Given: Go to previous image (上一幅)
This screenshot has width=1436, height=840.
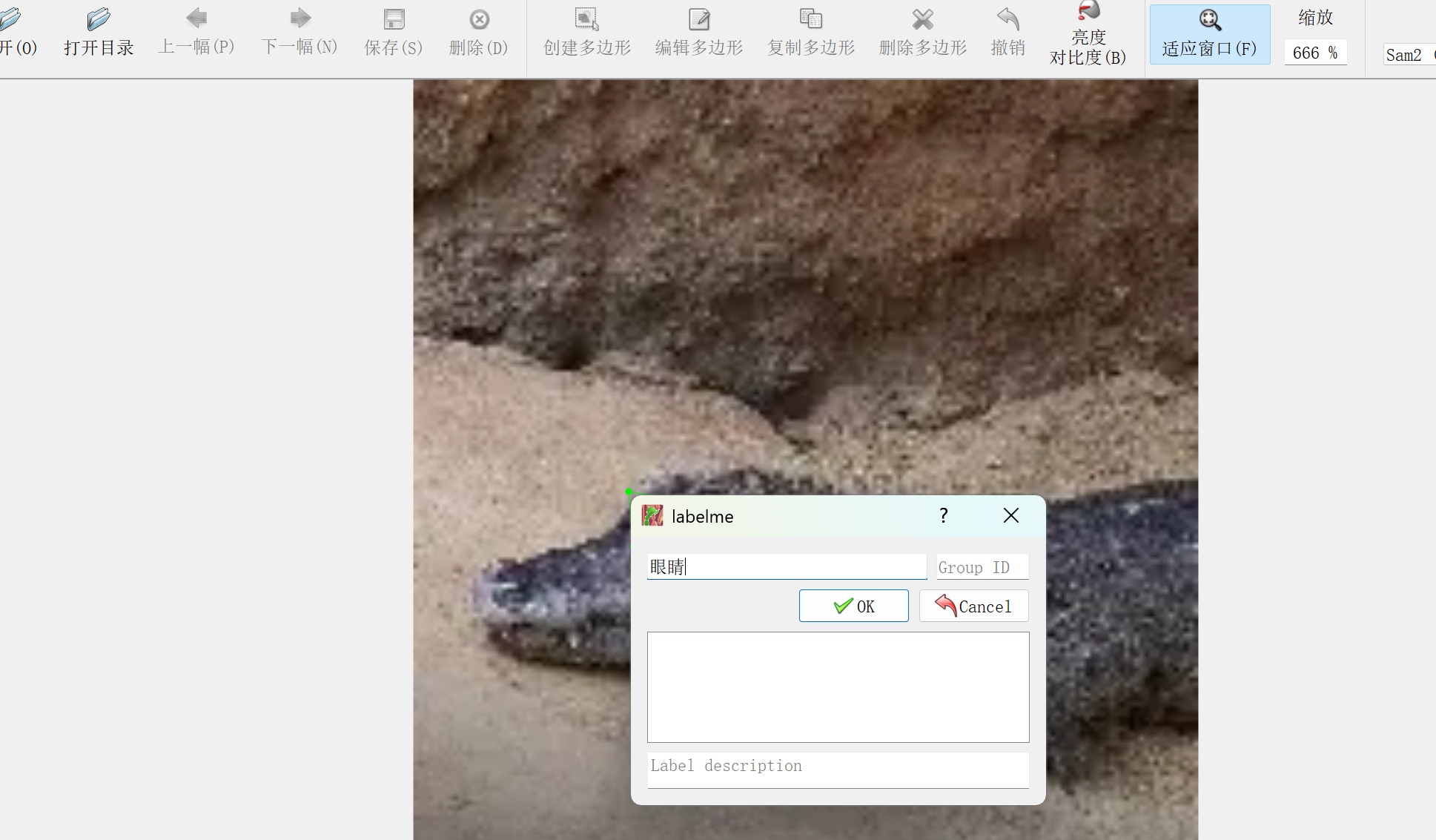Looking at the screenshot, I should [x=196, y=19].
